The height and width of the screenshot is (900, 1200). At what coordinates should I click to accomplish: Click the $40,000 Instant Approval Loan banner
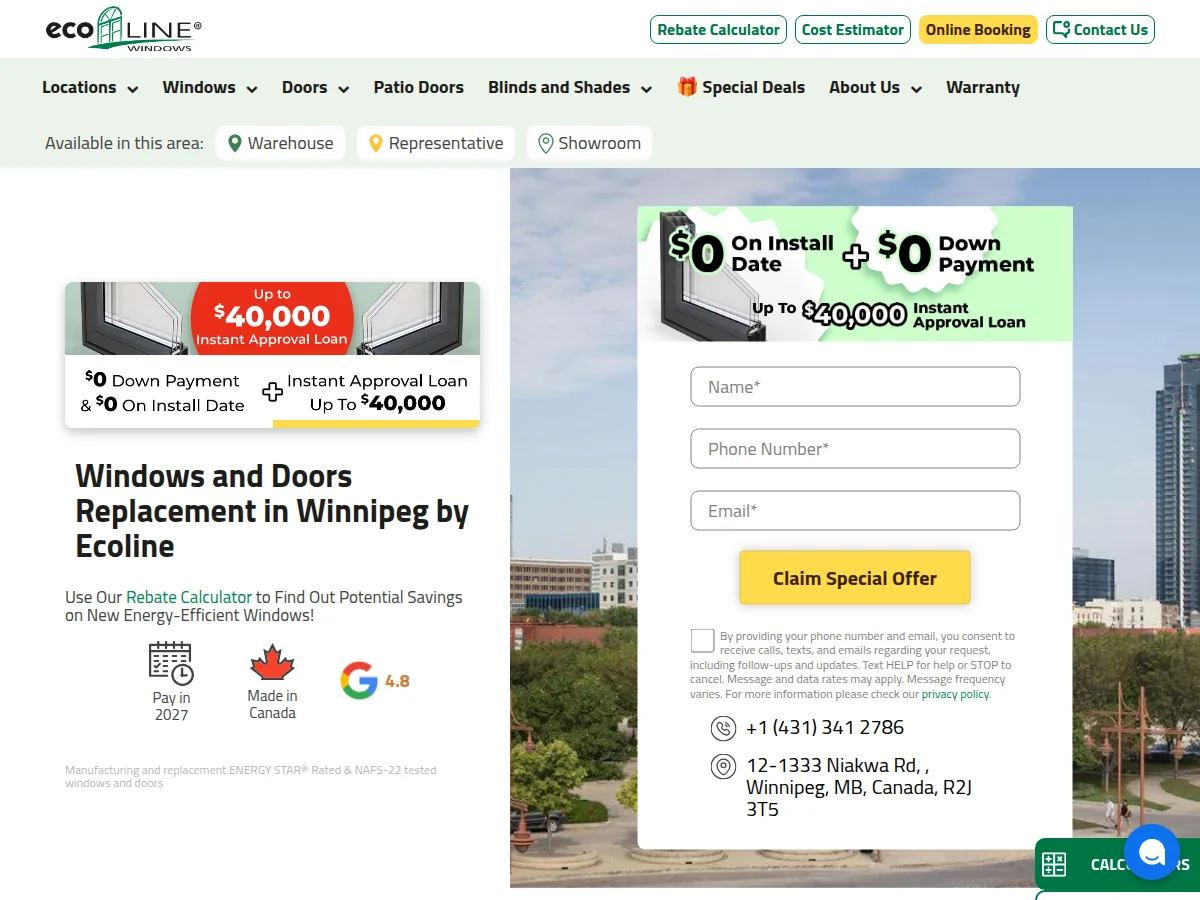click(272, 355)
